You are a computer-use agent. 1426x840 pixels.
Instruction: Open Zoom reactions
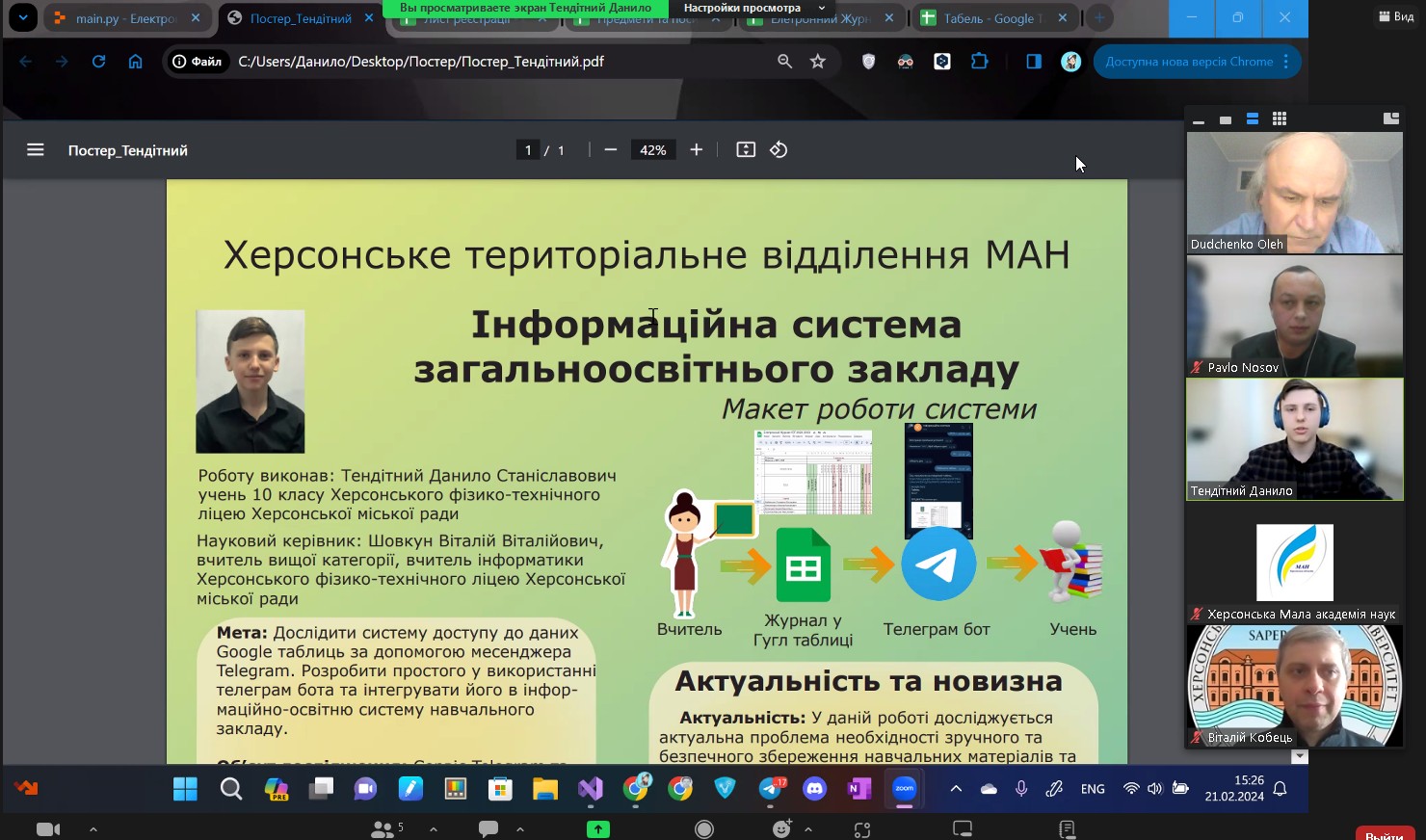tap(781, 828)
